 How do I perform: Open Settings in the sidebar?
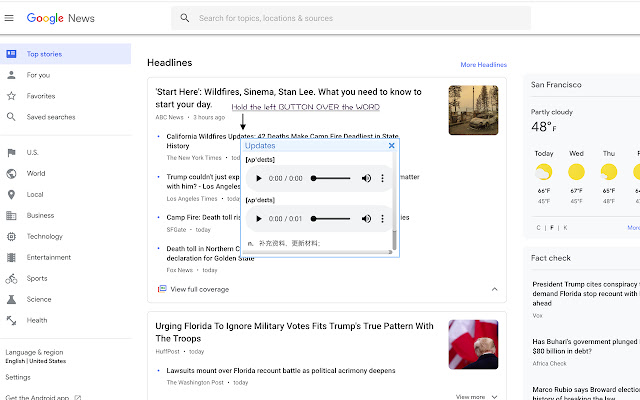(18, 377)
